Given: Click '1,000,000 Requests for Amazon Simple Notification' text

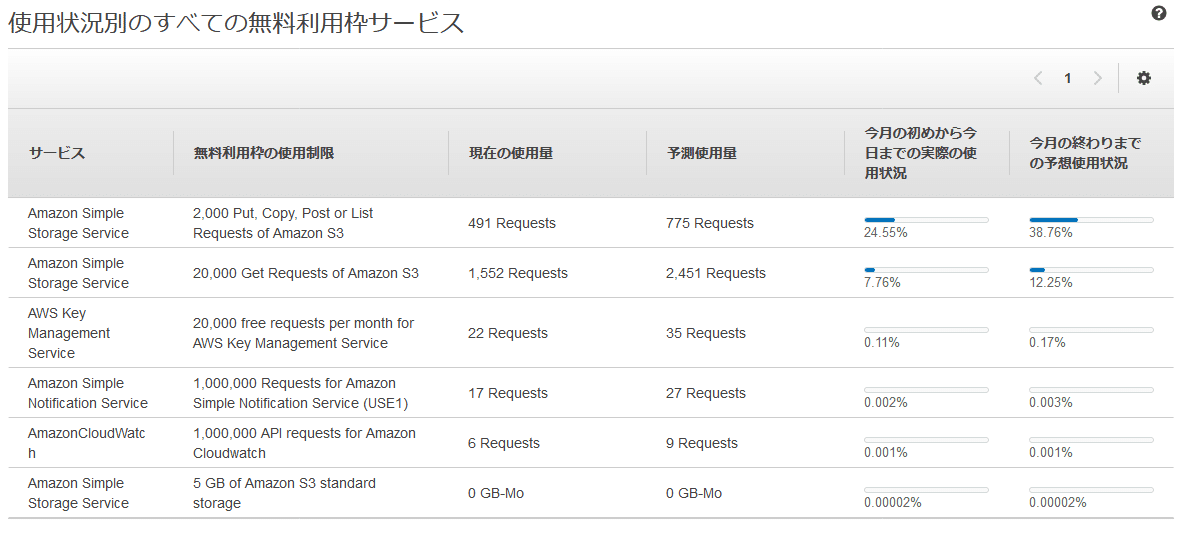Looking at the screenshot, I should (301, 393).
